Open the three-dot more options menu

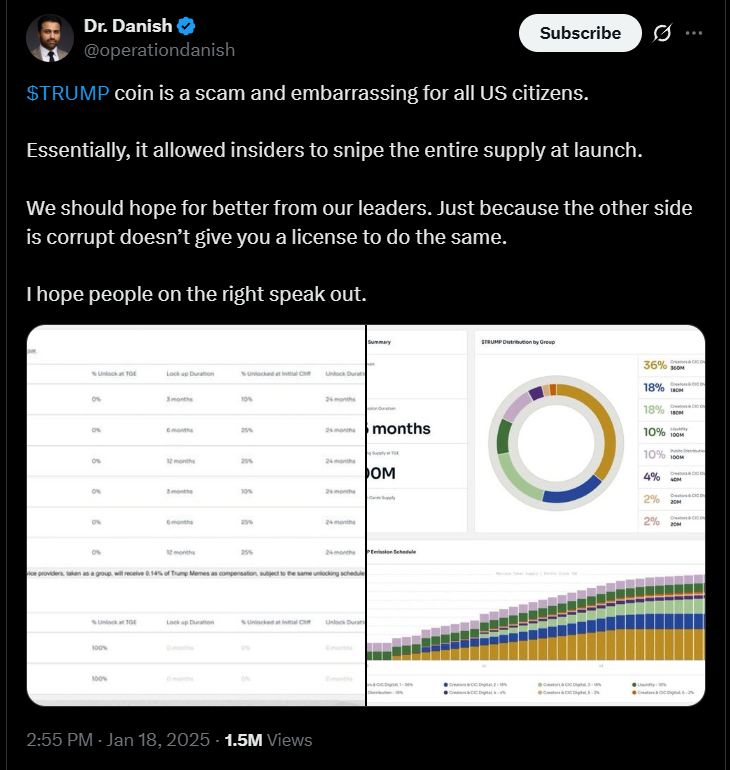click(694, 33)
